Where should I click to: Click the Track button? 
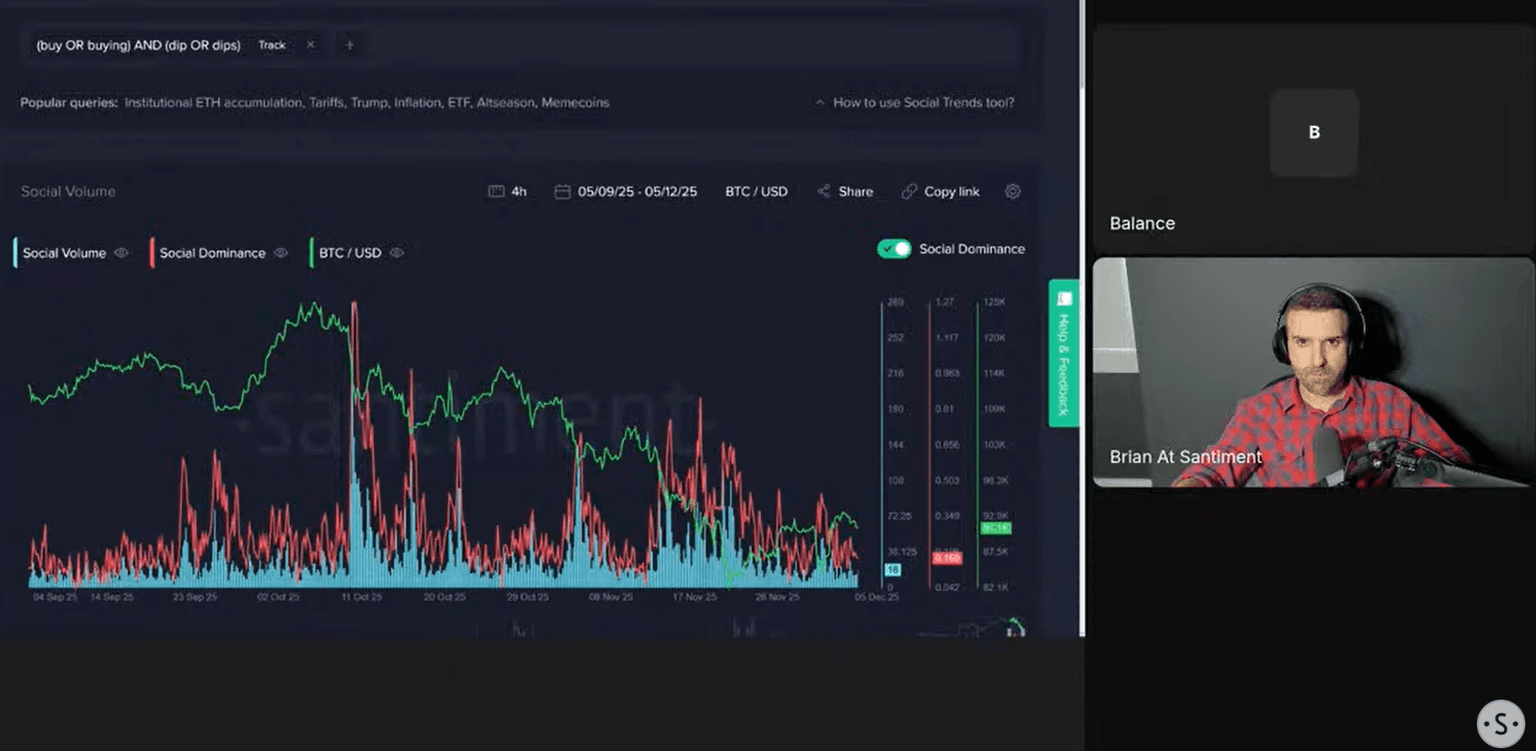(x=271, y=45)
